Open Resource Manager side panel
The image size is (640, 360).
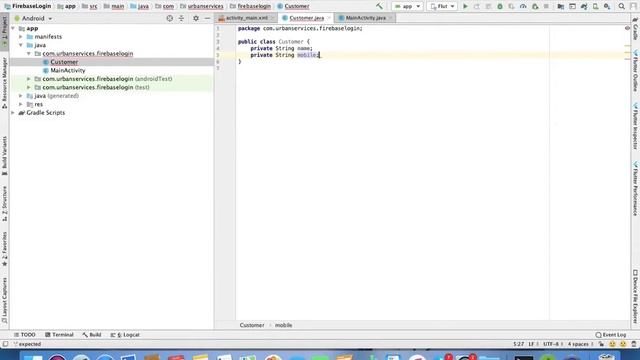pos(4,83)
